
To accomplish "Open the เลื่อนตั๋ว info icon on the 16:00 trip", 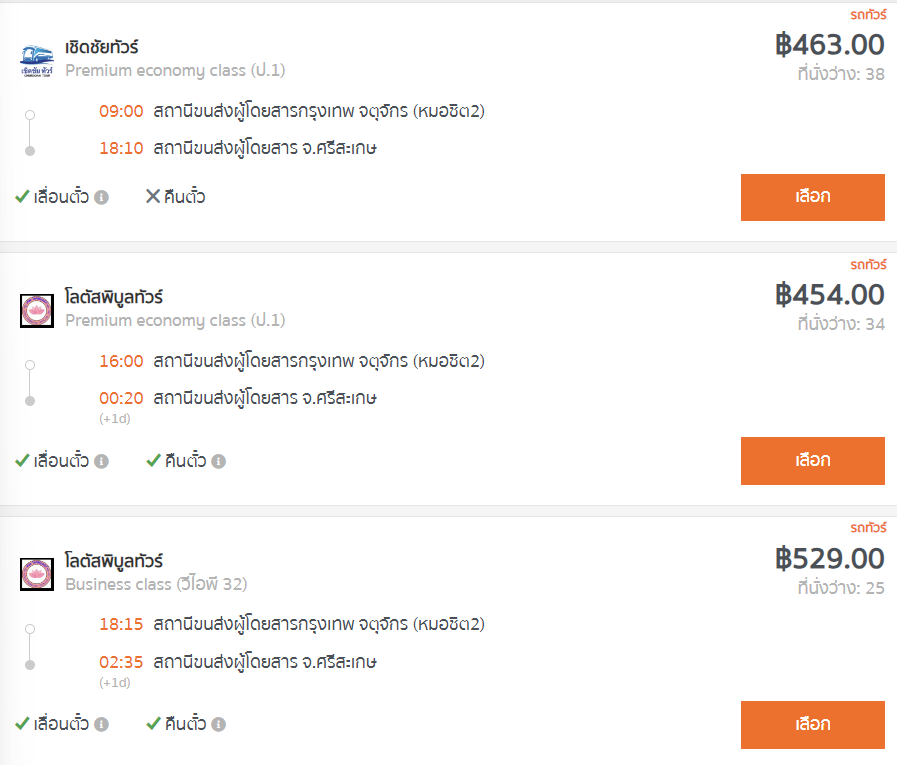I will click(x=101, y=461).
